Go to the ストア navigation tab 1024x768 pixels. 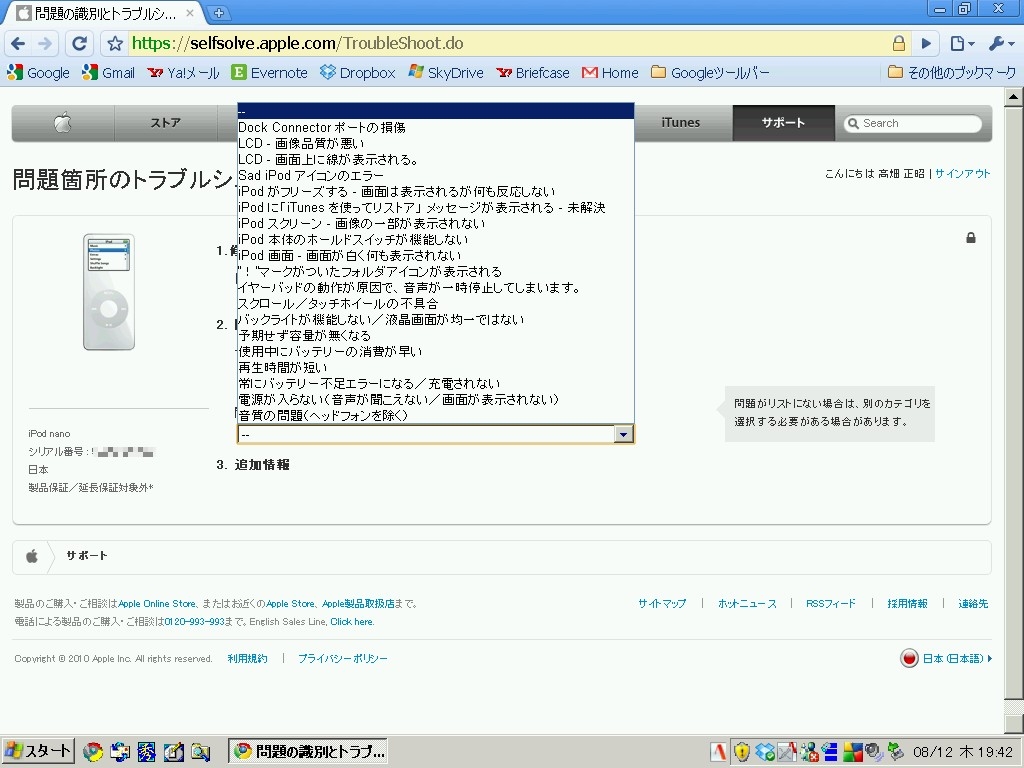[166, 123]
